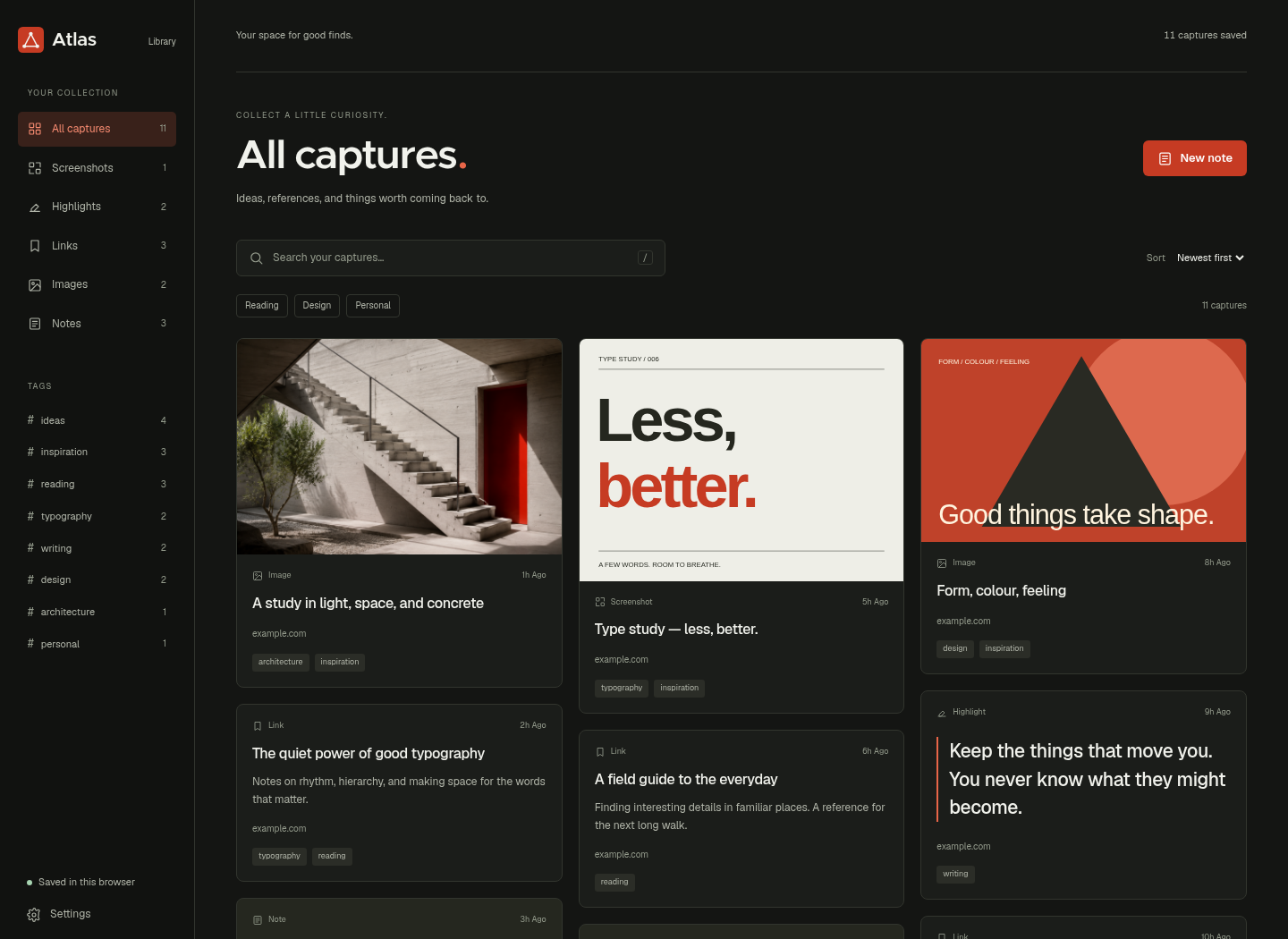Click the Links bookmark icon

[35, 246]
